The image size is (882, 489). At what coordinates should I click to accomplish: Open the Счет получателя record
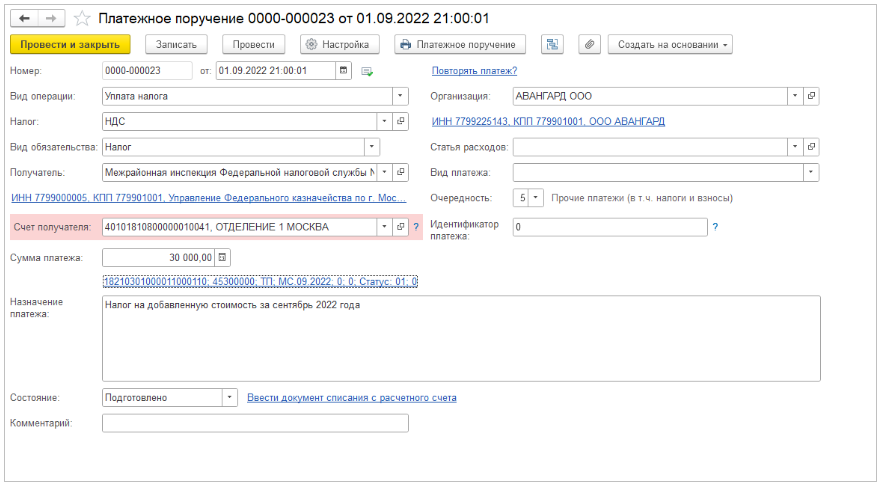click(x=400, y=227)
